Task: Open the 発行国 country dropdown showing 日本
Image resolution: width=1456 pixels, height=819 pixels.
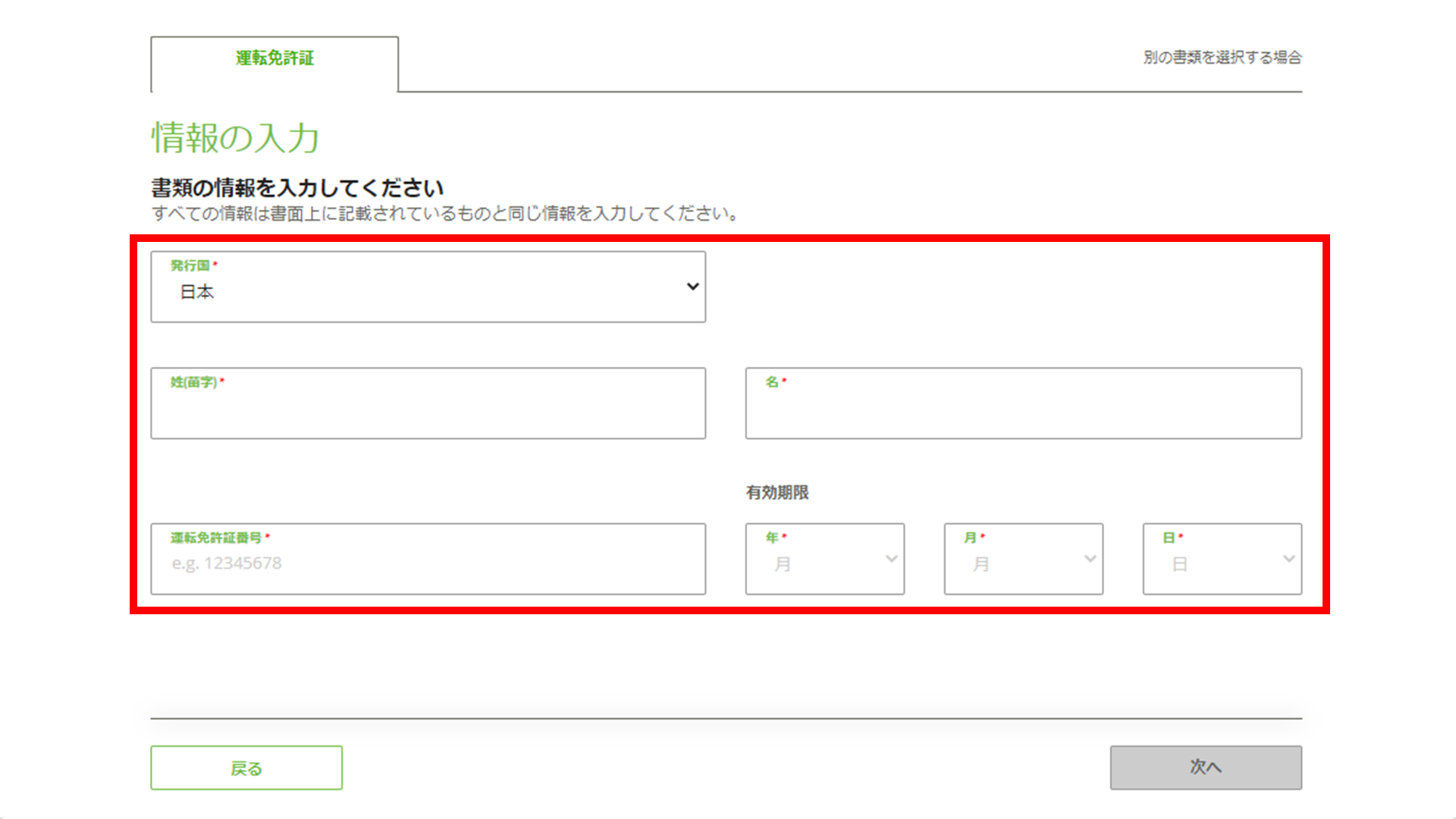Action: [x=427, y=291]
